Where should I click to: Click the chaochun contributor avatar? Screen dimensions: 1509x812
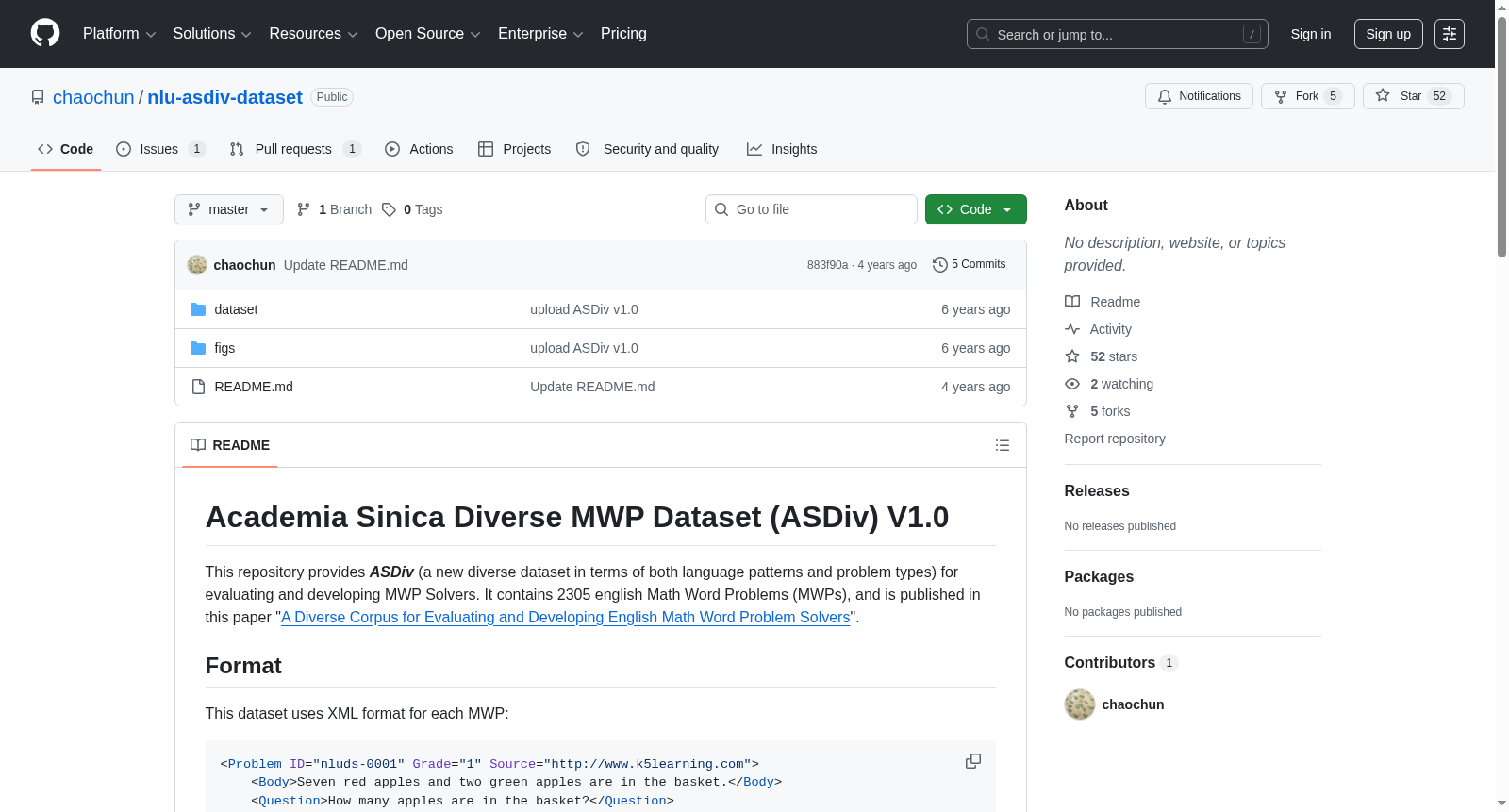(x=1080, y=704)
